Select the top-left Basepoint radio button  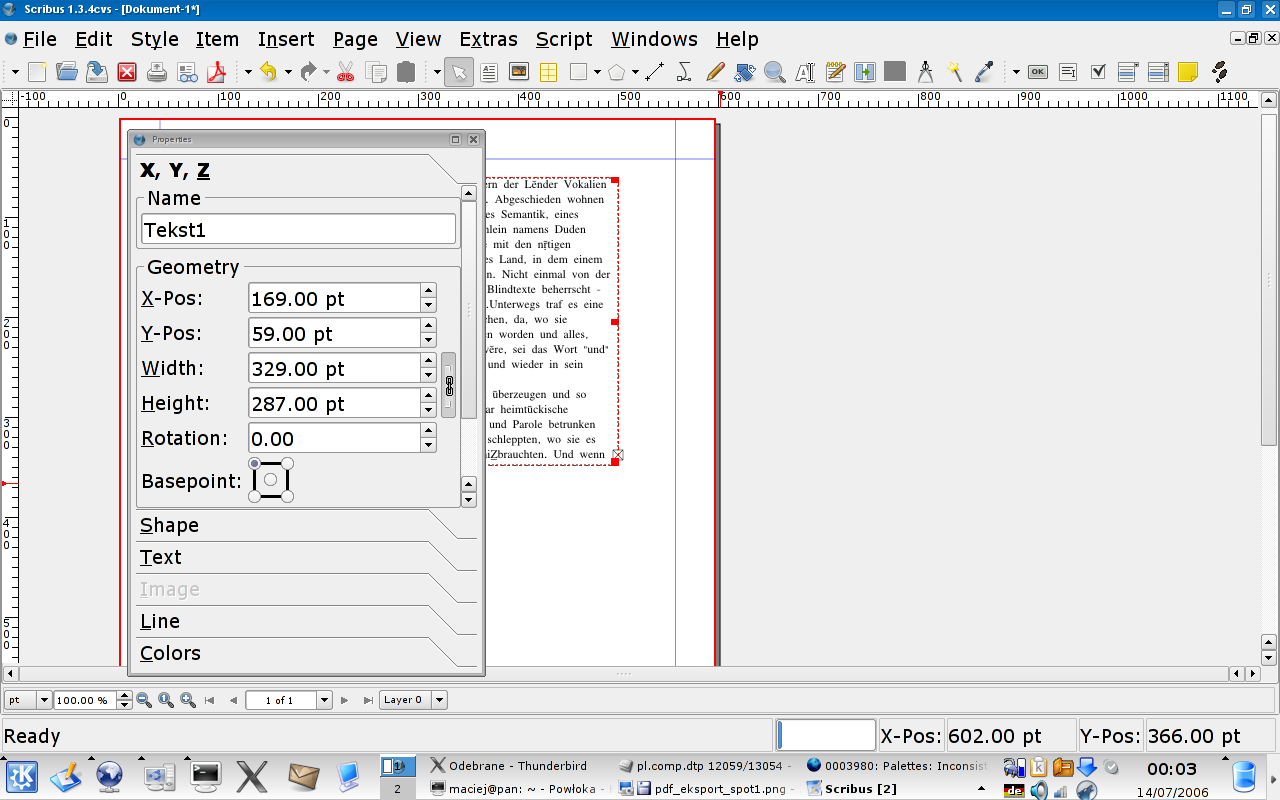(255, 464)
